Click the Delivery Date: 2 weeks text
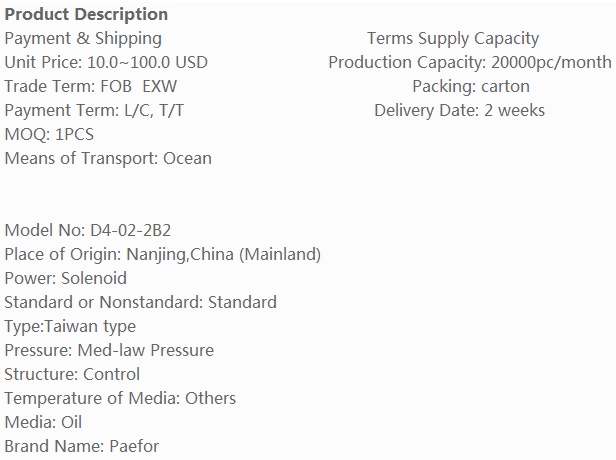616x460 pixels. pos(459,110)
